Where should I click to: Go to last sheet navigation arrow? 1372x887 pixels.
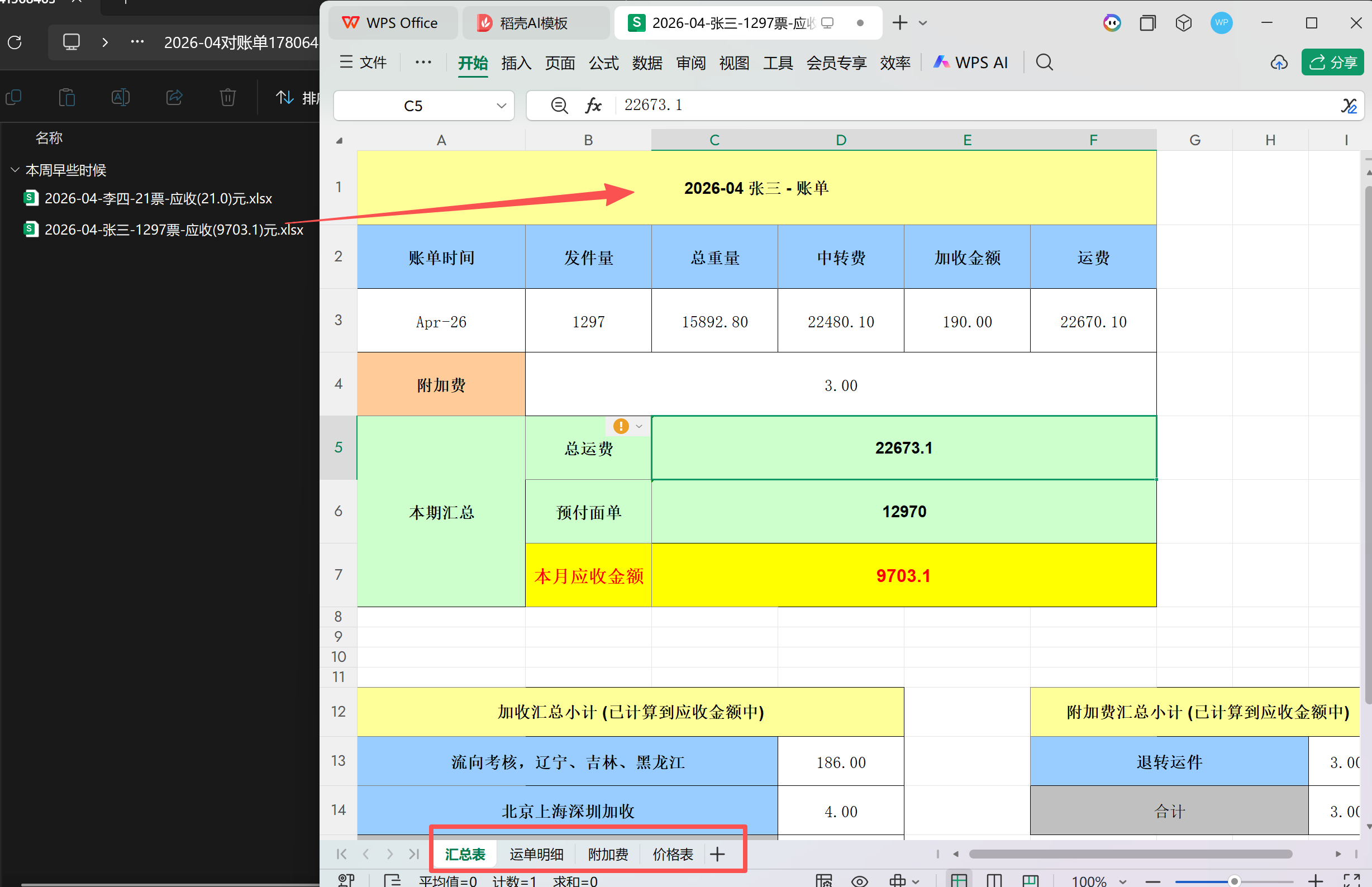[x=413, y=854]
